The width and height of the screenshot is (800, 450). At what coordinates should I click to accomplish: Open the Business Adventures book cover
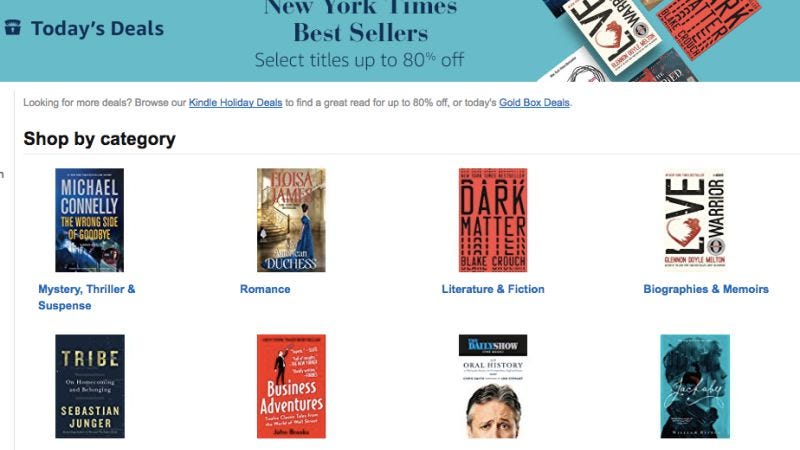coord(291,386)
